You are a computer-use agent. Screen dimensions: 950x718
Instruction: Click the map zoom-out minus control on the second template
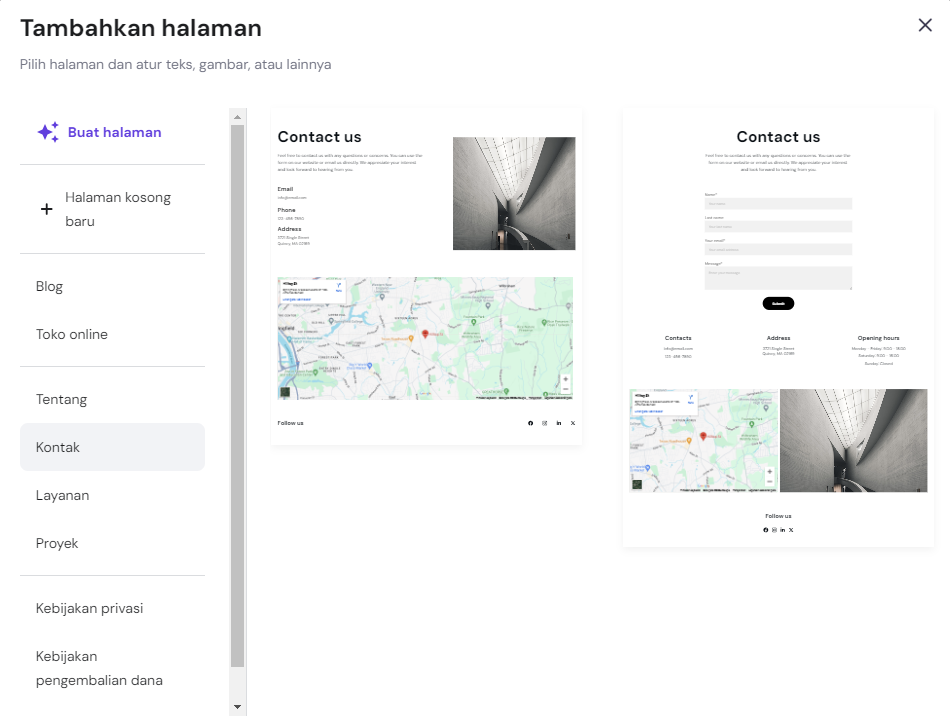coord(769,481)
